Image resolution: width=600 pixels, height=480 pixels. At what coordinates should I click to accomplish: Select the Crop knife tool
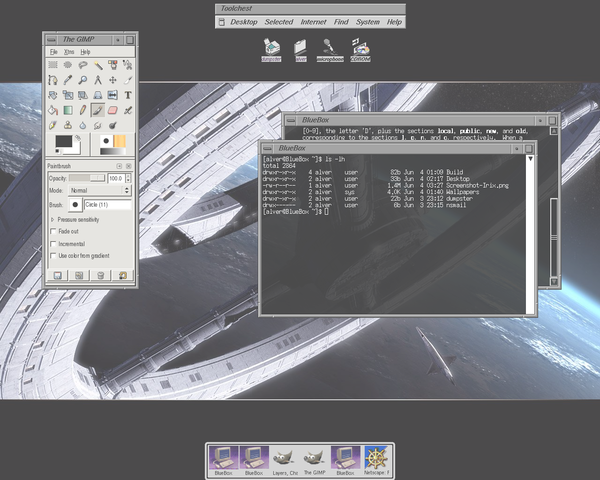pyautogui.click(x=128, y=80)
